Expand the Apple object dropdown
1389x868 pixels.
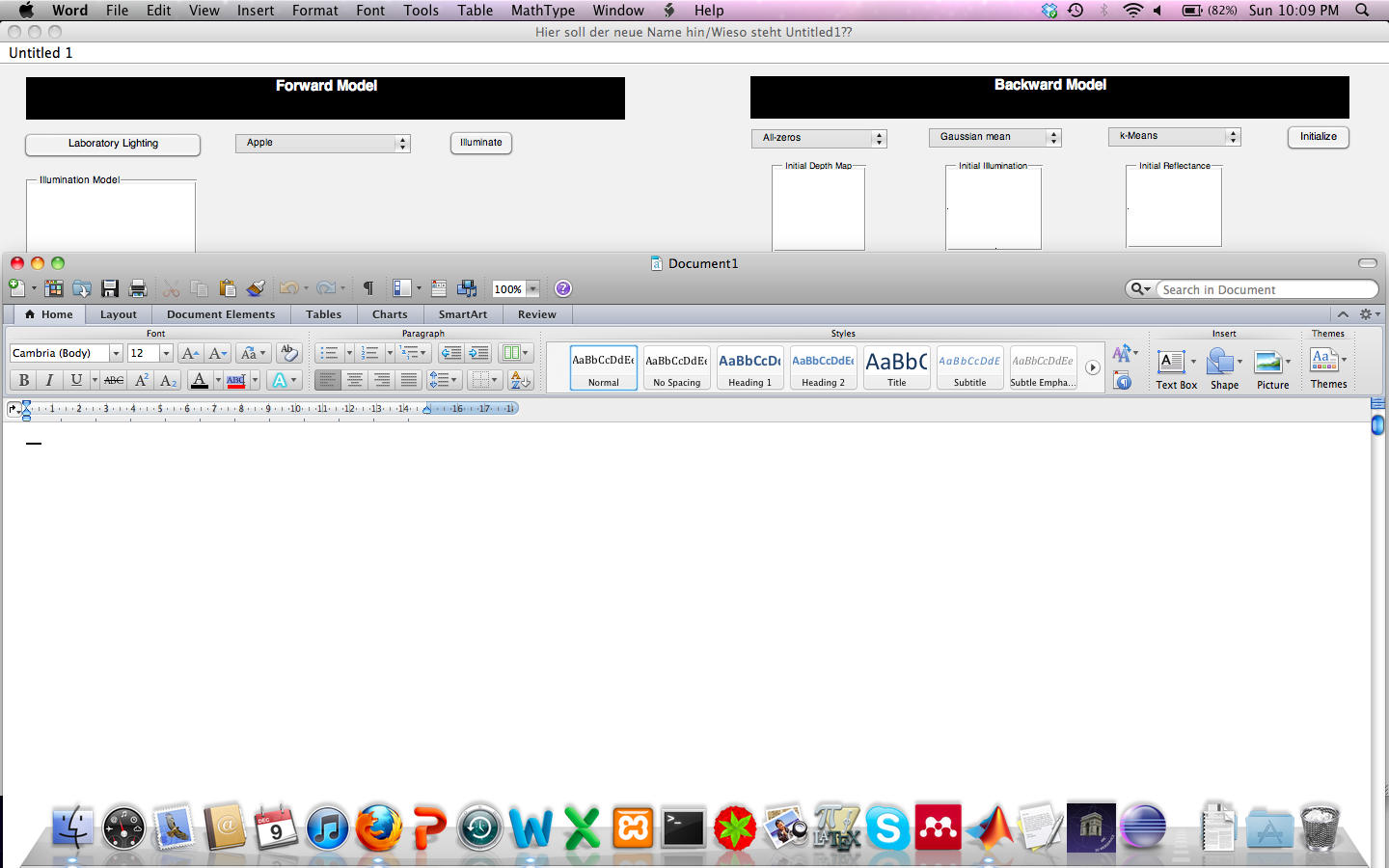402,144
